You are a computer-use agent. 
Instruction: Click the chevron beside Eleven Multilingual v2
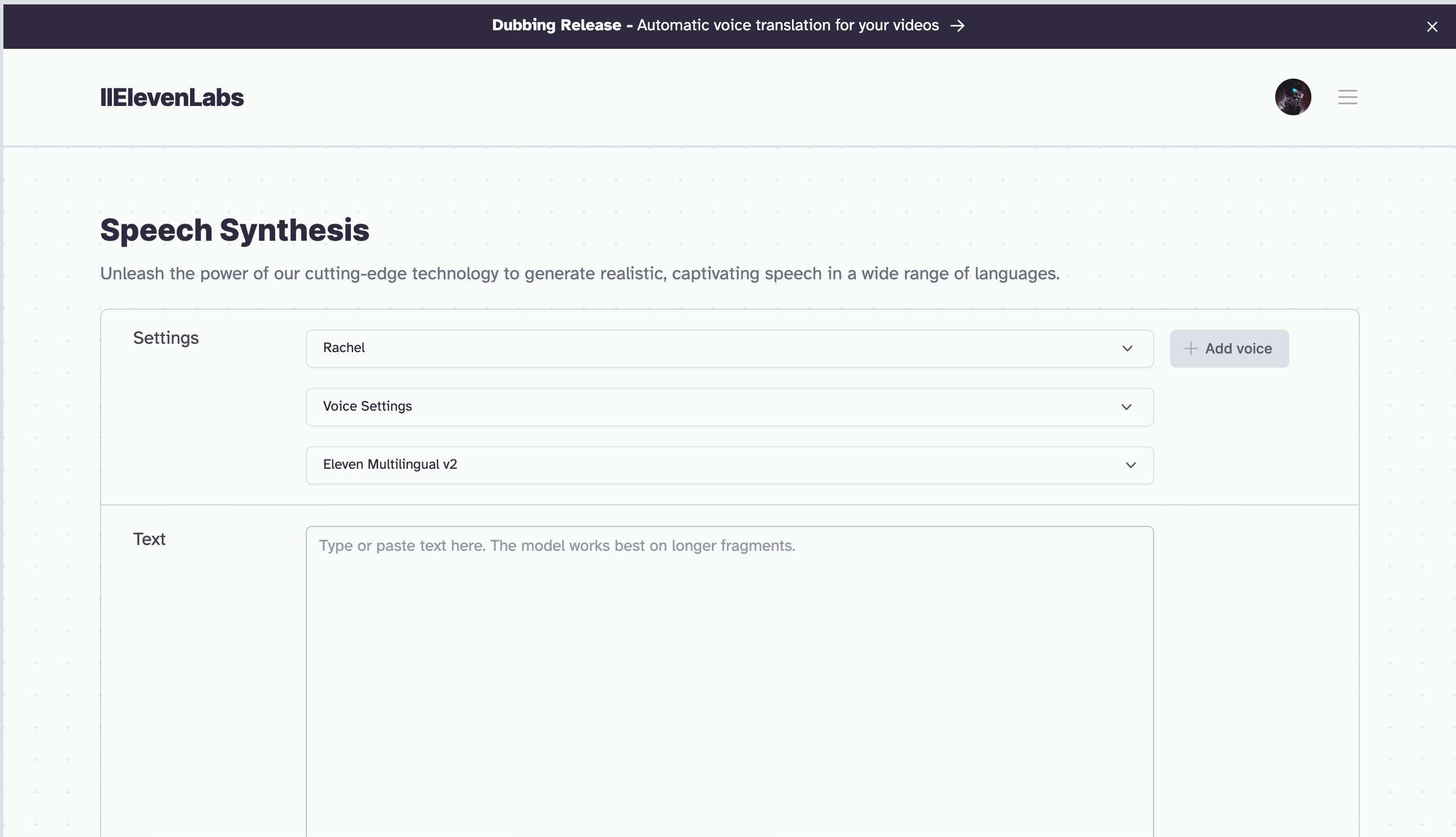(1131, 465)
